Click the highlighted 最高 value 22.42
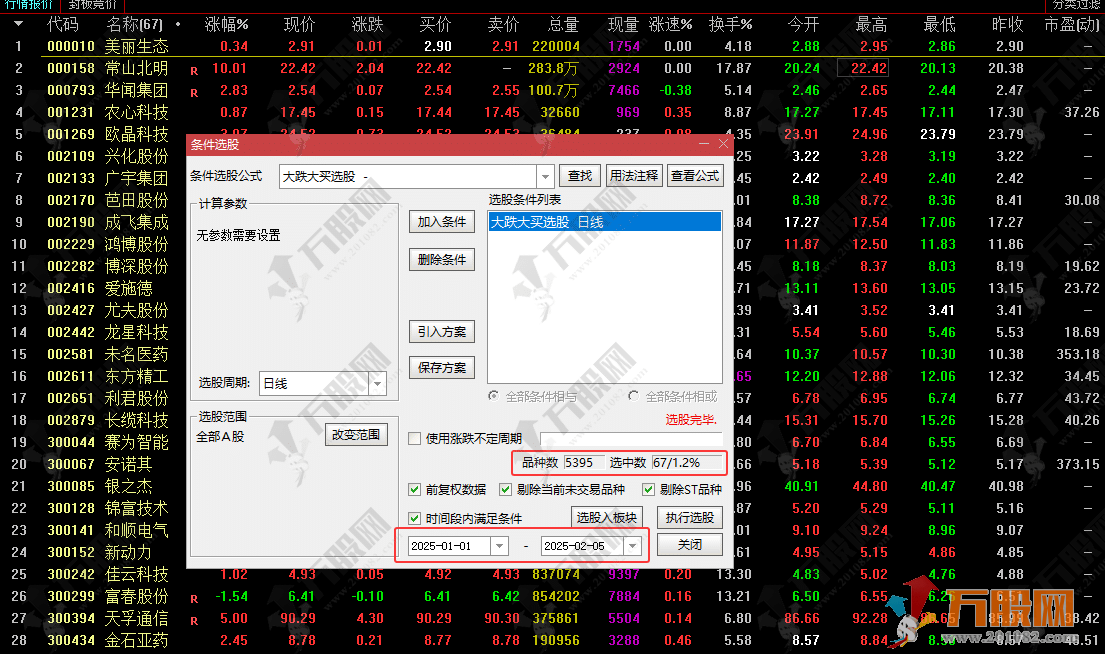 click(x=863, y=68)
